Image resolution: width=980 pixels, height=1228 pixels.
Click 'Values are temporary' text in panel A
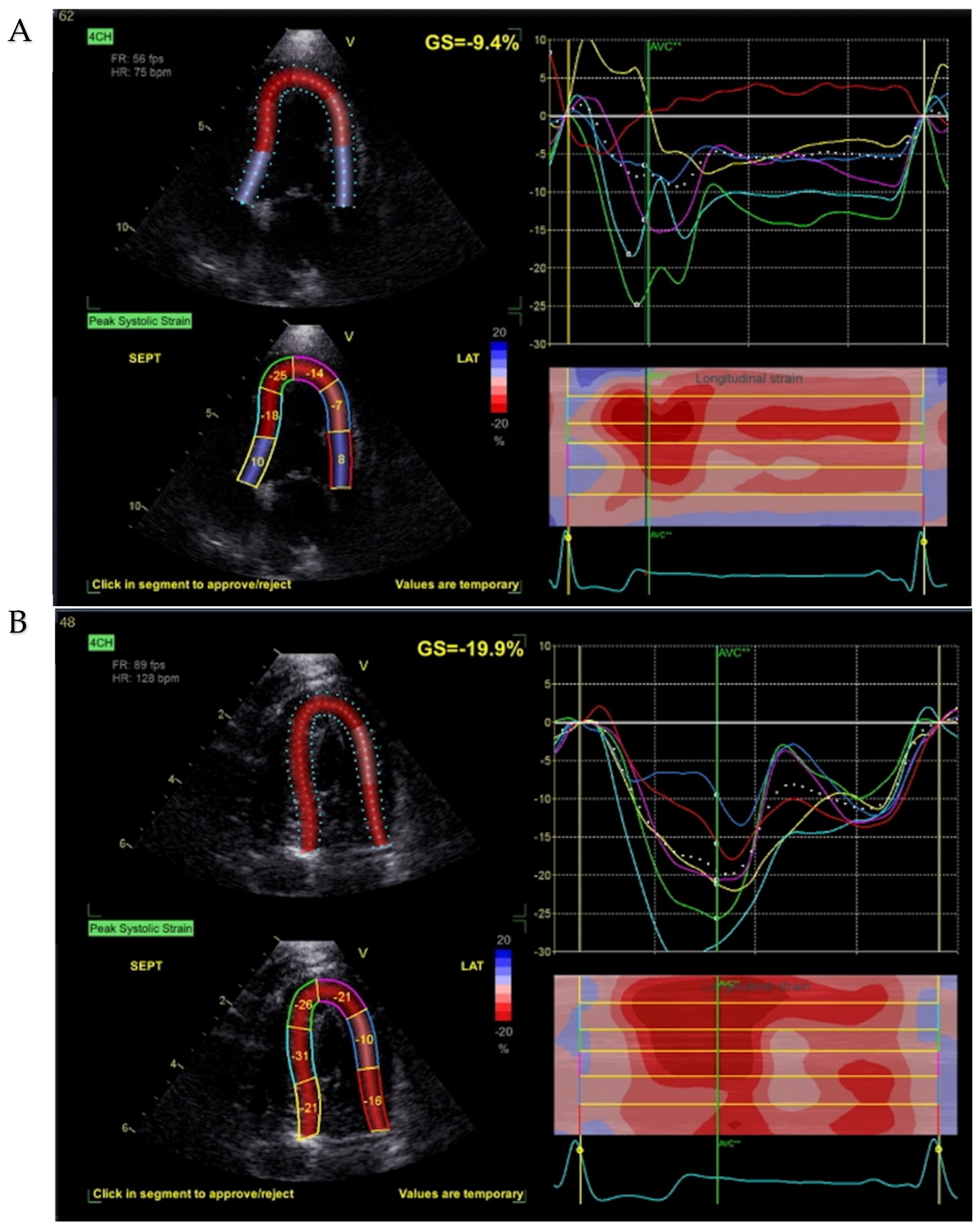(457, 584)
